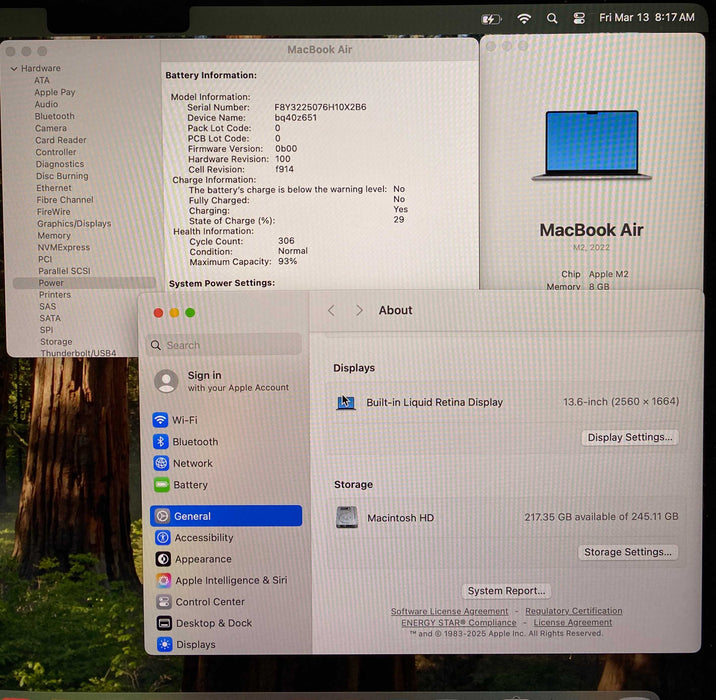Select Disc Burning in hardware list
Viewport: 716px width, 700px height.
pyautogui.click(x=62, y=175)
